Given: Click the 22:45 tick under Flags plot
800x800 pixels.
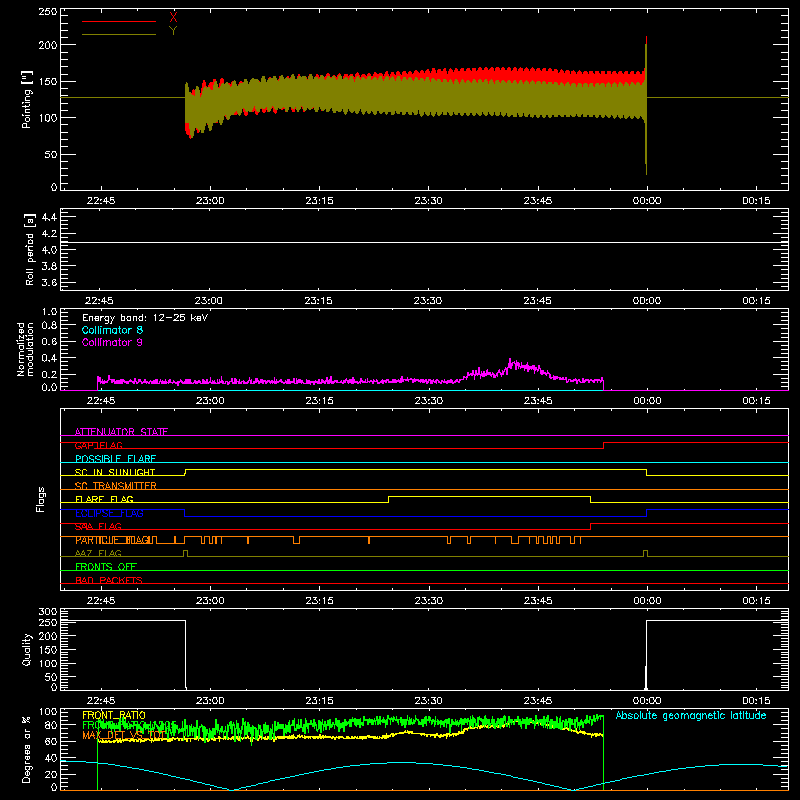Looking at the screenshot, I should pos(101,601).
